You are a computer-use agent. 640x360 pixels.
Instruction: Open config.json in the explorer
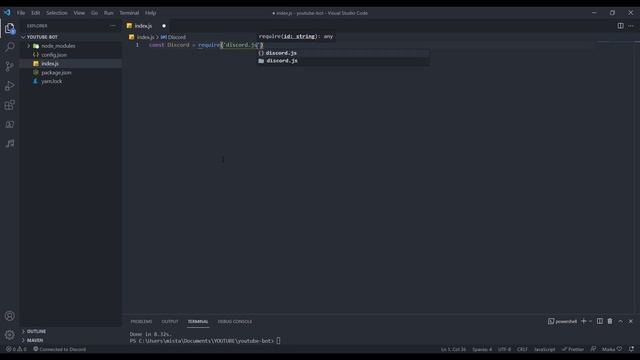72,55
